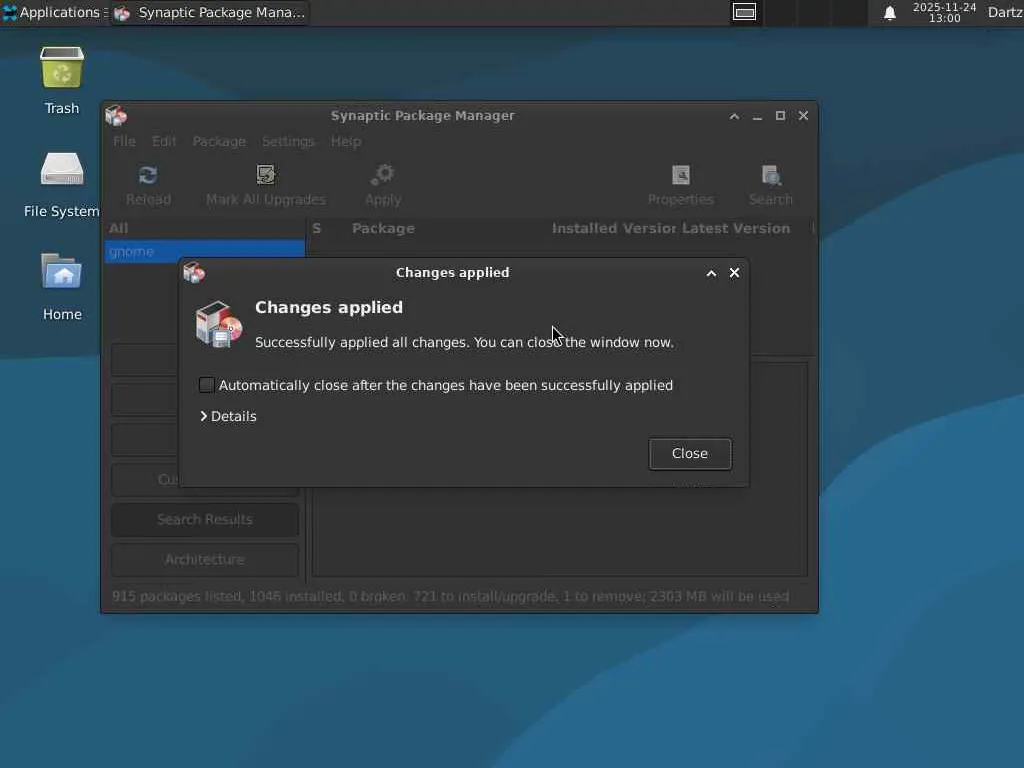This screenshot has height=768, width=1024.
Task: Open the Settings menu
Action: coord(288,141)
